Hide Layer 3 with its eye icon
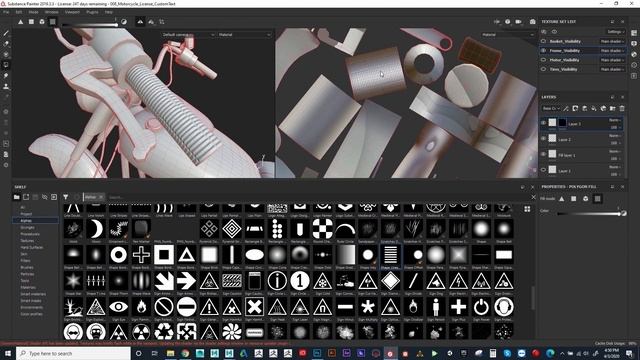The height and width of the screenshot is (360, 640). (x=543, y=123)
